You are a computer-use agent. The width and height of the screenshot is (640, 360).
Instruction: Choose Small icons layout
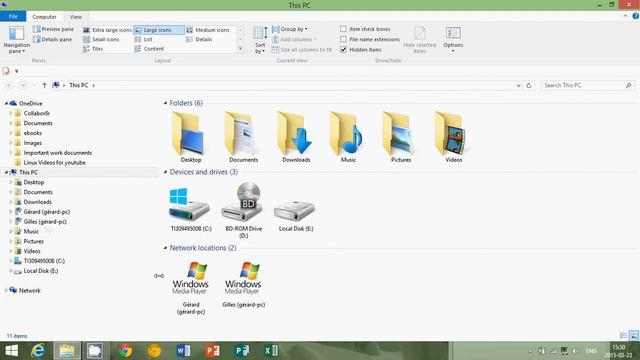[x=101, y=39]
